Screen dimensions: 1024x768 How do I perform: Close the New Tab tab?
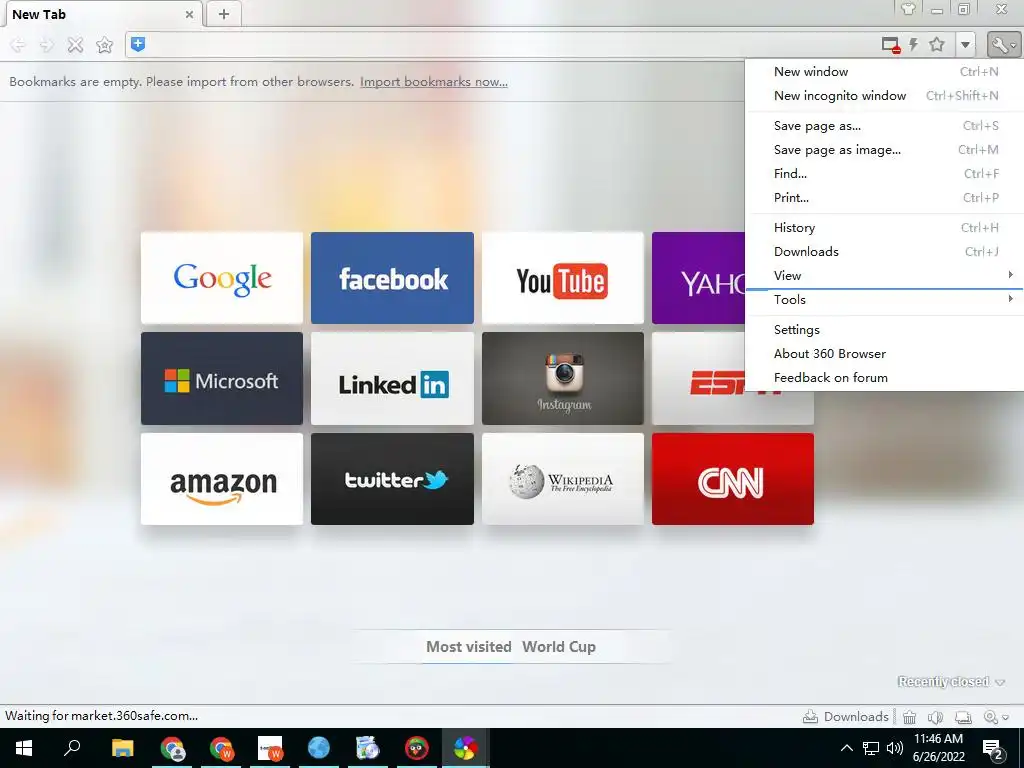[189, 14]
